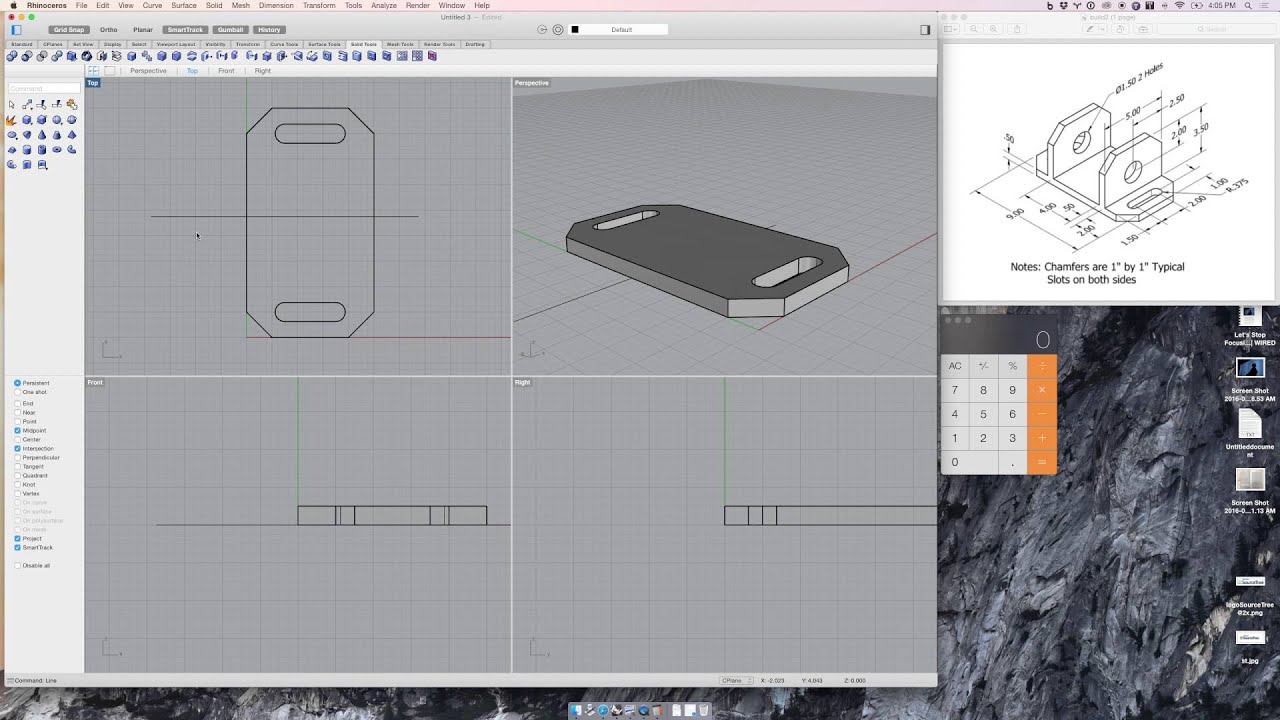Switch to the Solid Tools toolbar tab
Screen dimensions: 1280x720
tap(363, 44)
